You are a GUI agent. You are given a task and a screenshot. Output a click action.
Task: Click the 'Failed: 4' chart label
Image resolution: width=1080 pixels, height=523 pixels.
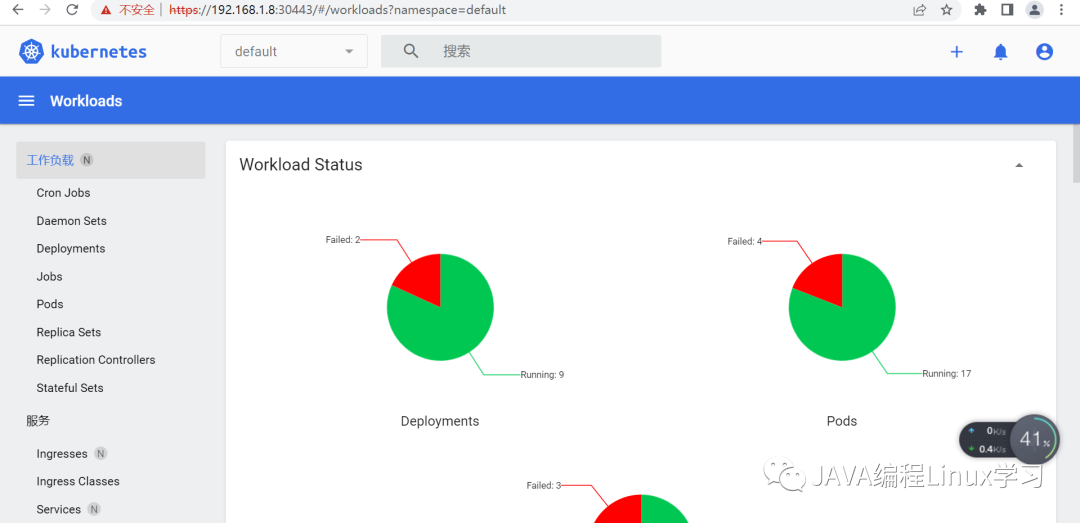click(745, 241)
